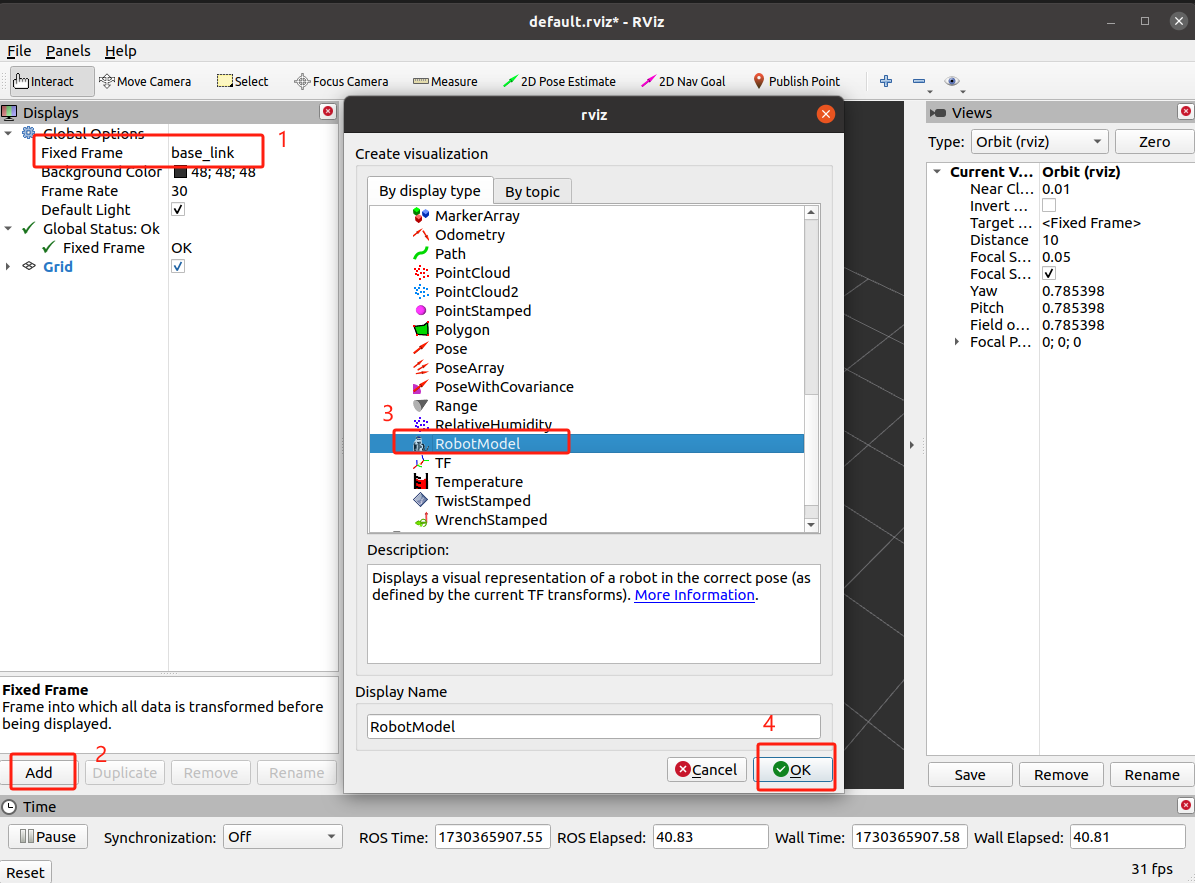This screenshot has width=1195, height=883.
Task: Select PointCloud2 display type in list
Action: coord(476,292)
